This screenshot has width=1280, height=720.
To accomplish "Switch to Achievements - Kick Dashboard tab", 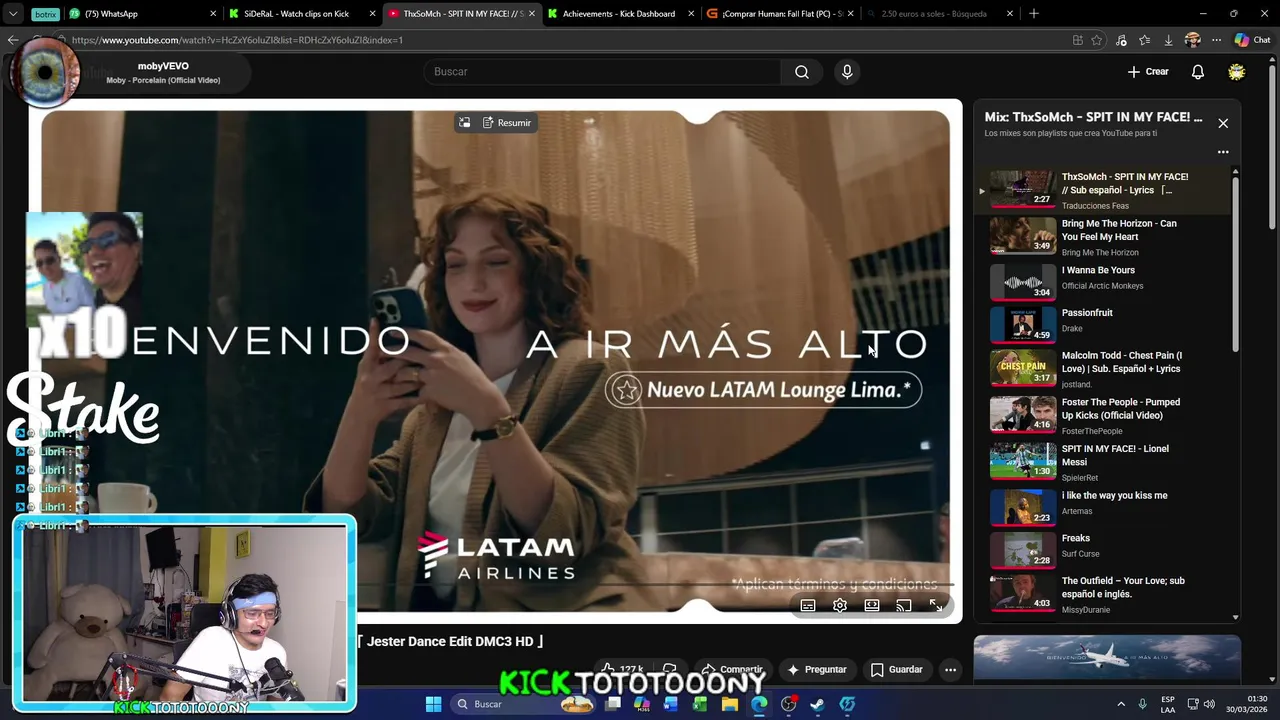I will (x=618, y=14).
